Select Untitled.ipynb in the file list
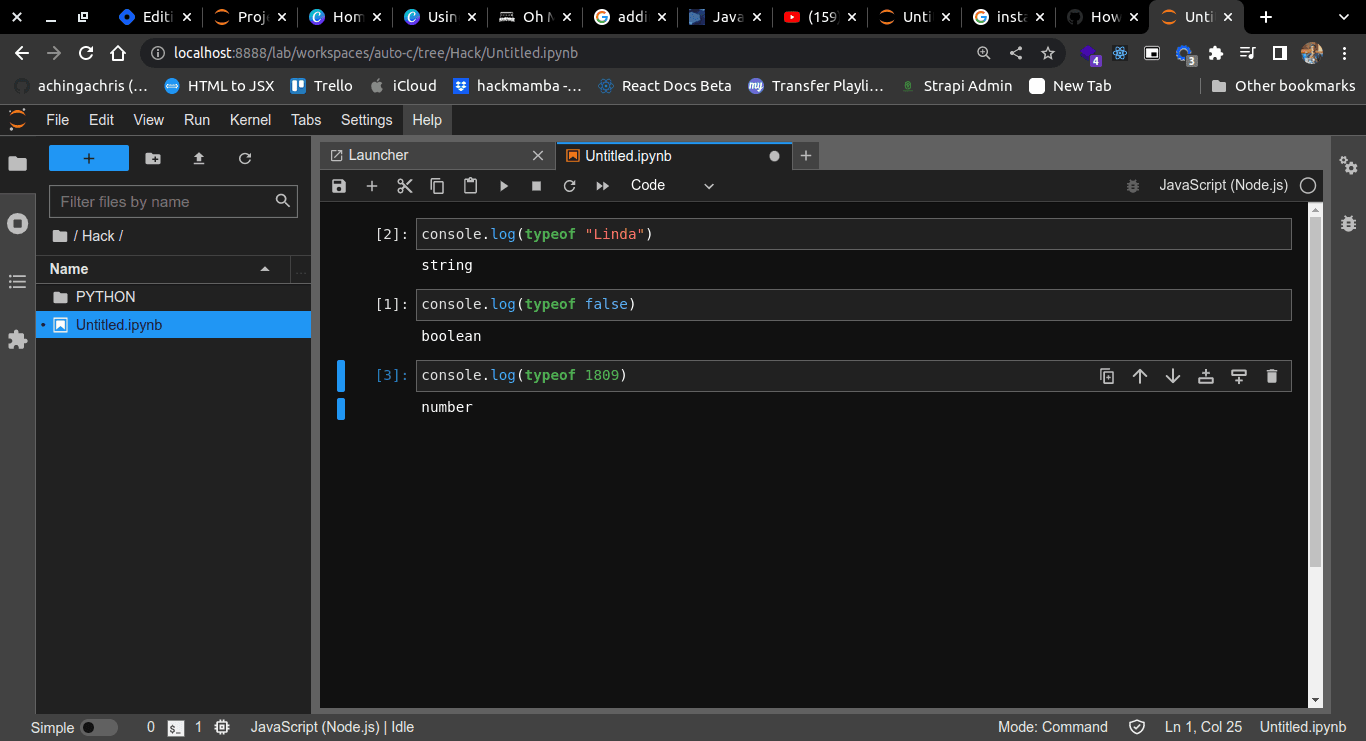Screen dimensions: 1366x741 point(173,325)
